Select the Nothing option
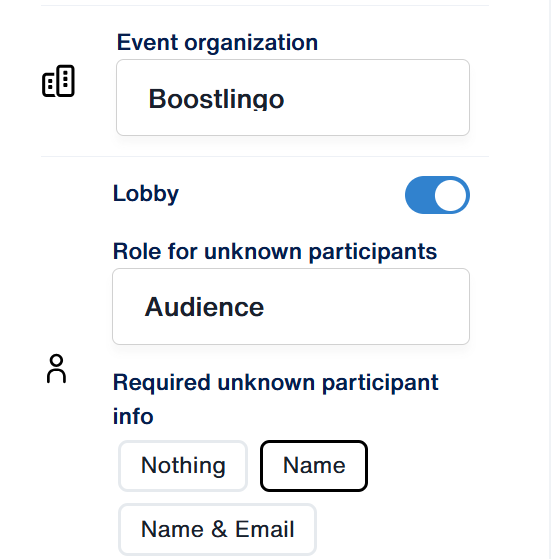 183,466
